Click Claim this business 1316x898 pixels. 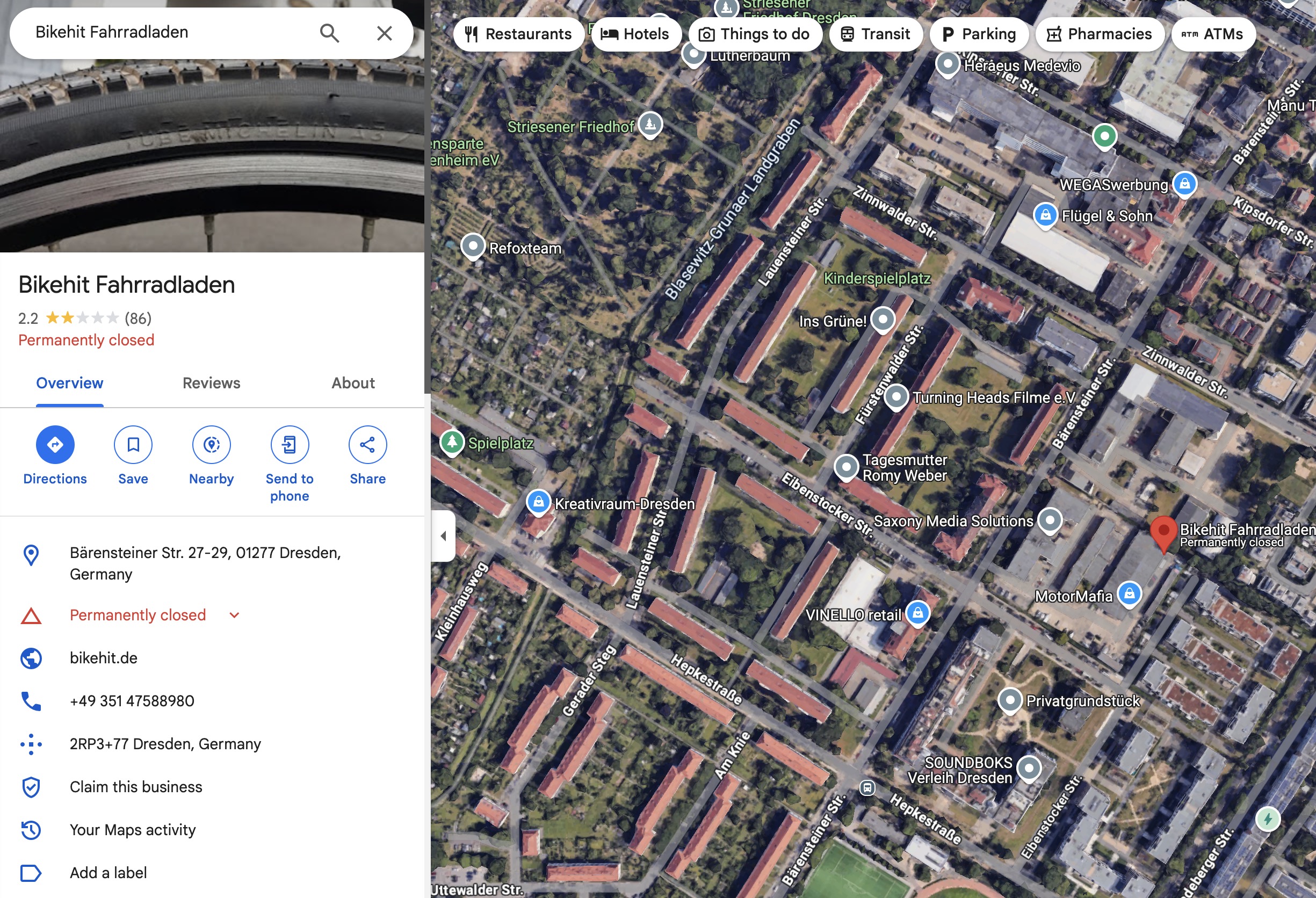coord(136,787)
